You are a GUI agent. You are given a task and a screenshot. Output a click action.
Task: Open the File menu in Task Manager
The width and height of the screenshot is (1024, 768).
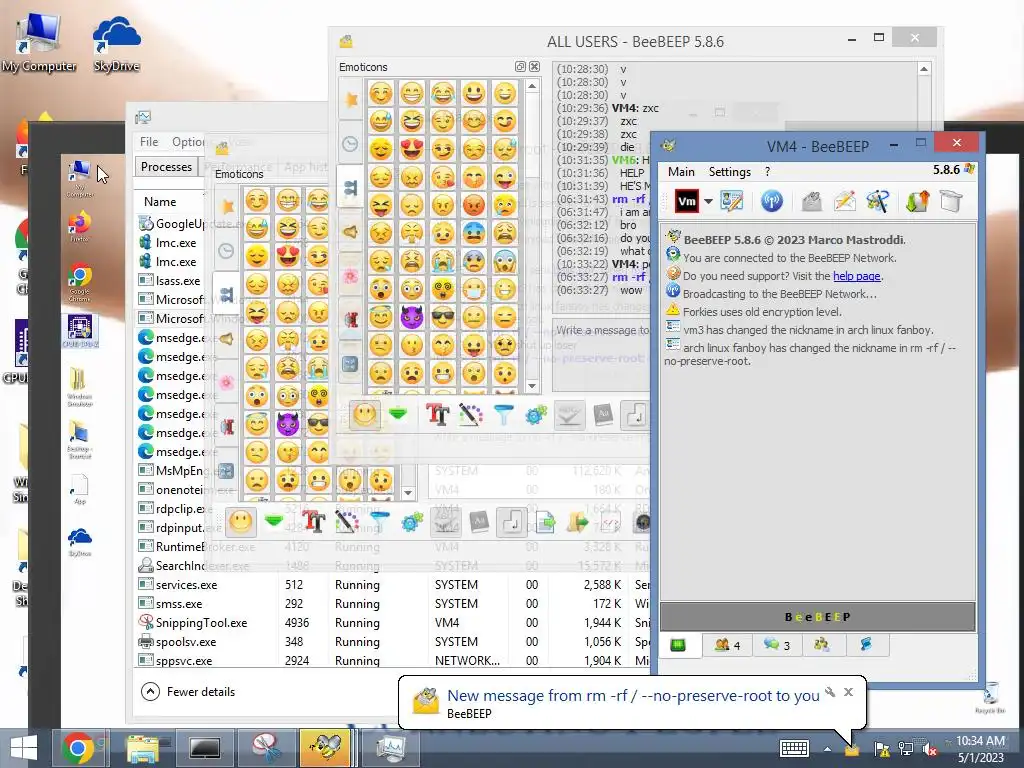pos(149,142)
